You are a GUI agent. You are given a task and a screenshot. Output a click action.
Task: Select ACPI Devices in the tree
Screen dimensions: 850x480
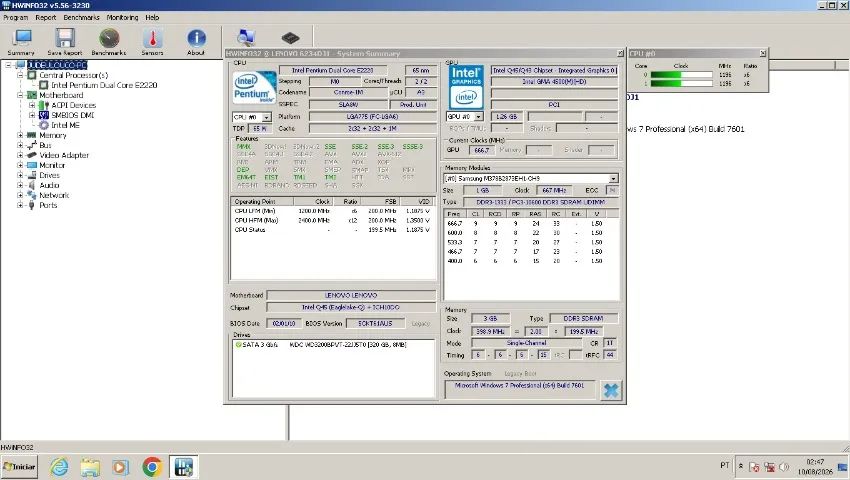click(74, 105)
